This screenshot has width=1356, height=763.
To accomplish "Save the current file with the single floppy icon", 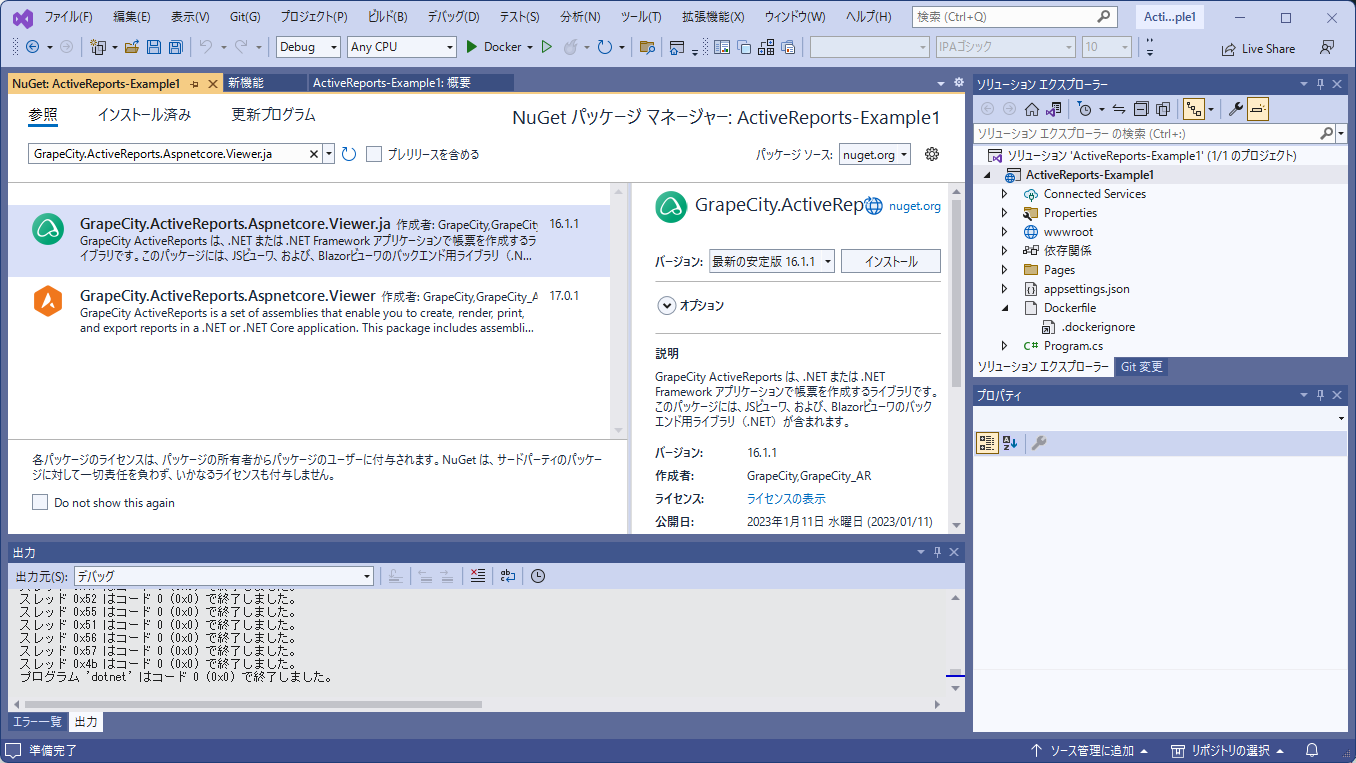I will [x=154, y=47].
